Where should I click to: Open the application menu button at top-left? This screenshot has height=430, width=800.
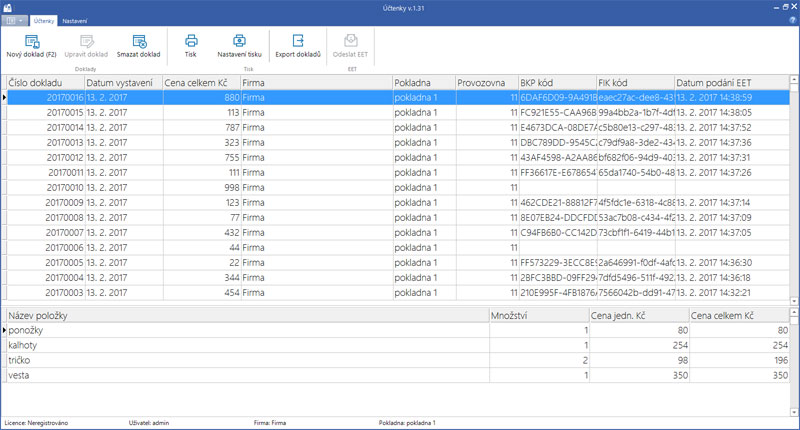[x=14, y=20]
